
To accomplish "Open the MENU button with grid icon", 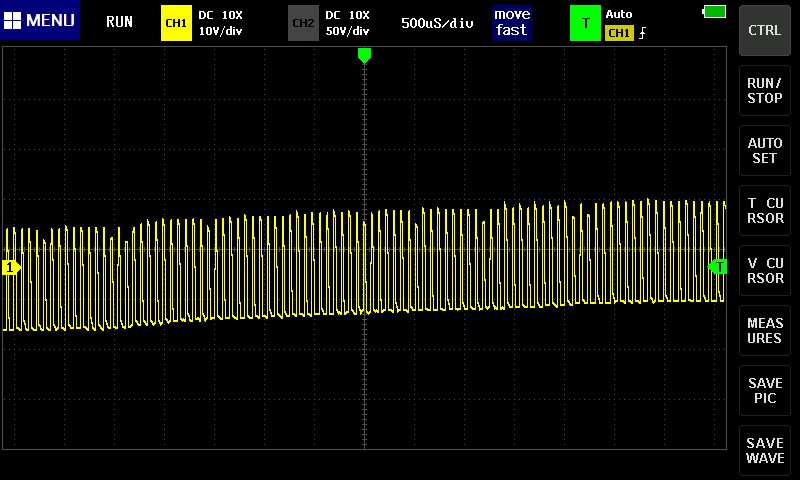I will pos(40,21).
